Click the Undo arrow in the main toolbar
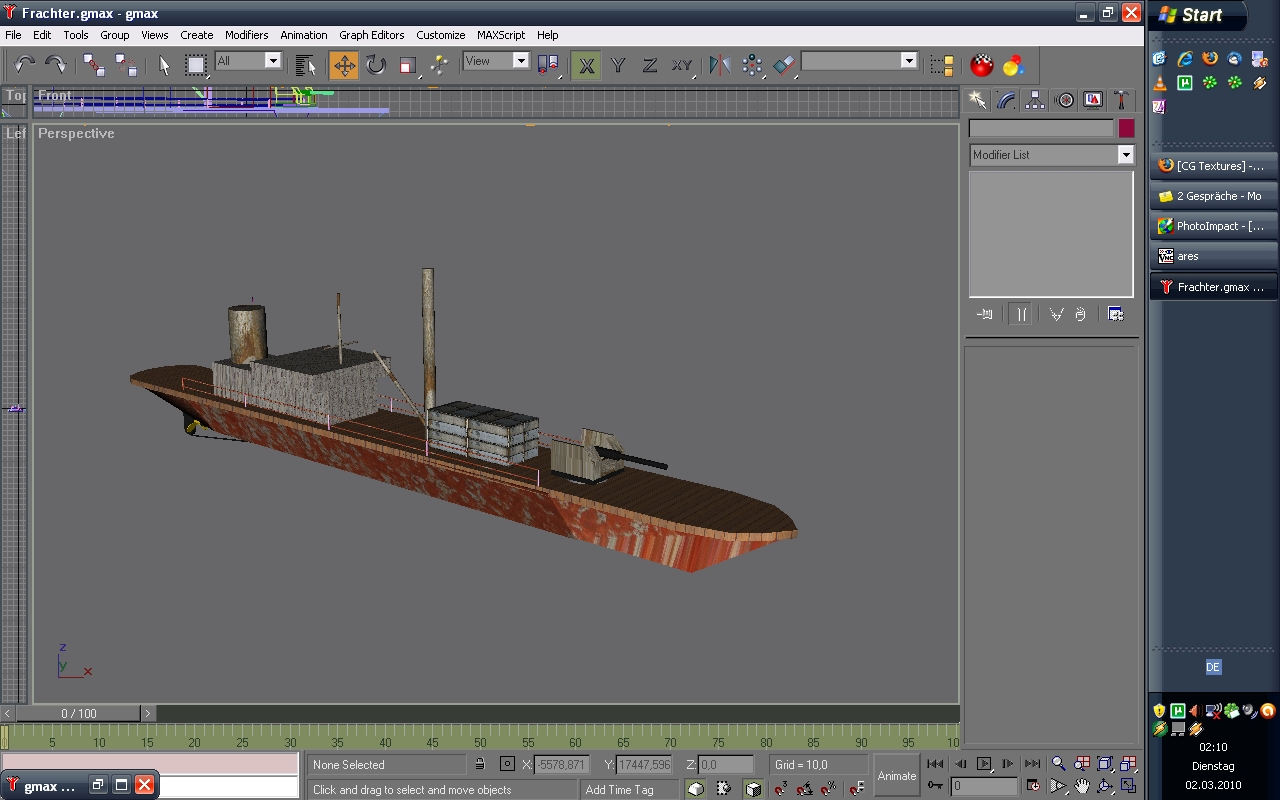 coord(25,66)
